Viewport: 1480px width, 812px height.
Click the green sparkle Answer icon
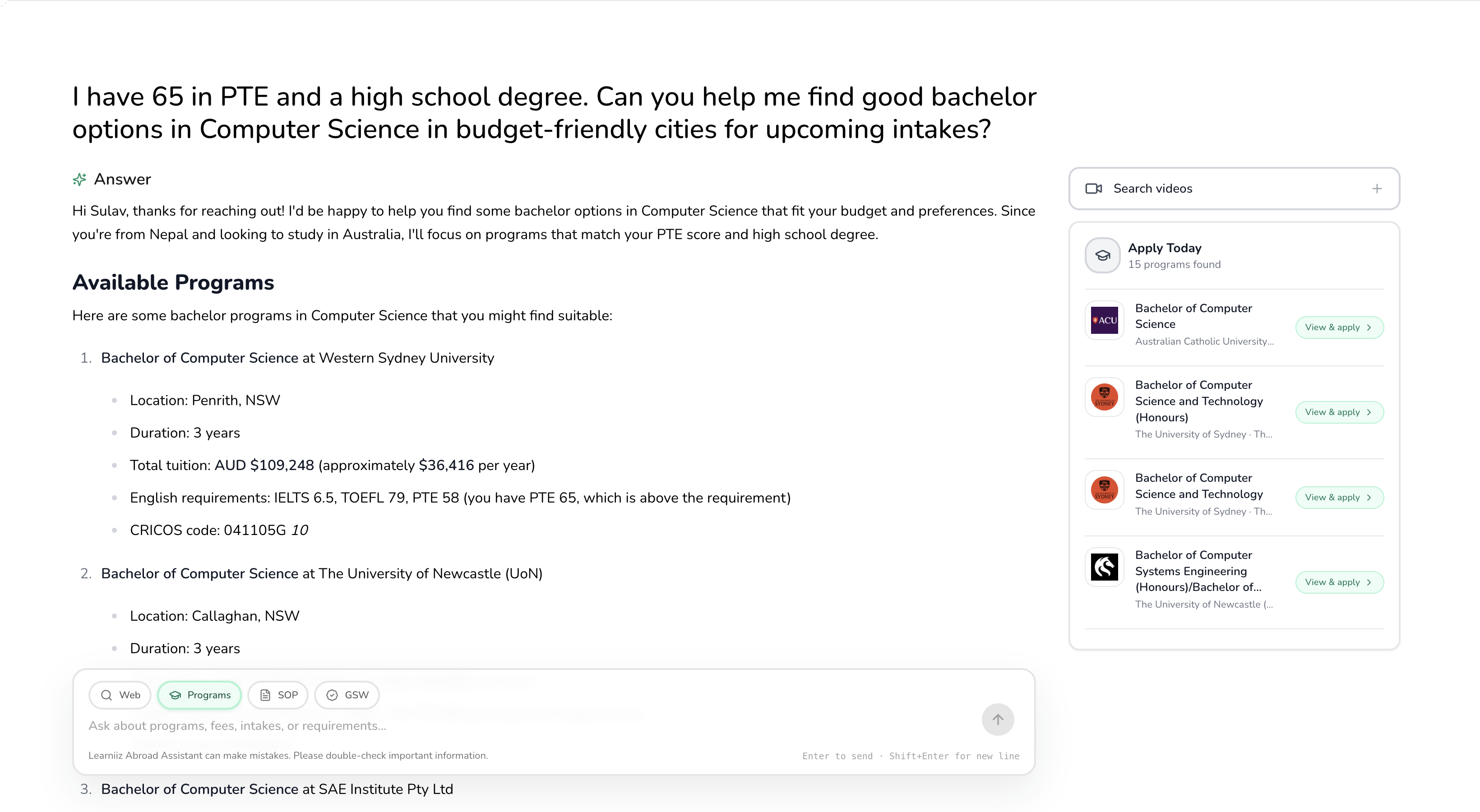click(x=79, y=180)
